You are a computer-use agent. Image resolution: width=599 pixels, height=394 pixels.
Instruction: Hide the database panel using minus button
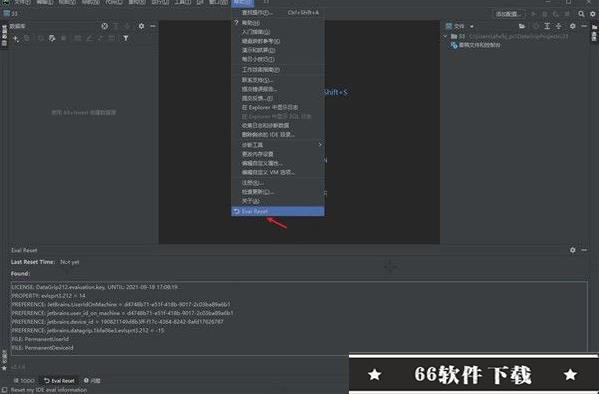153,26
